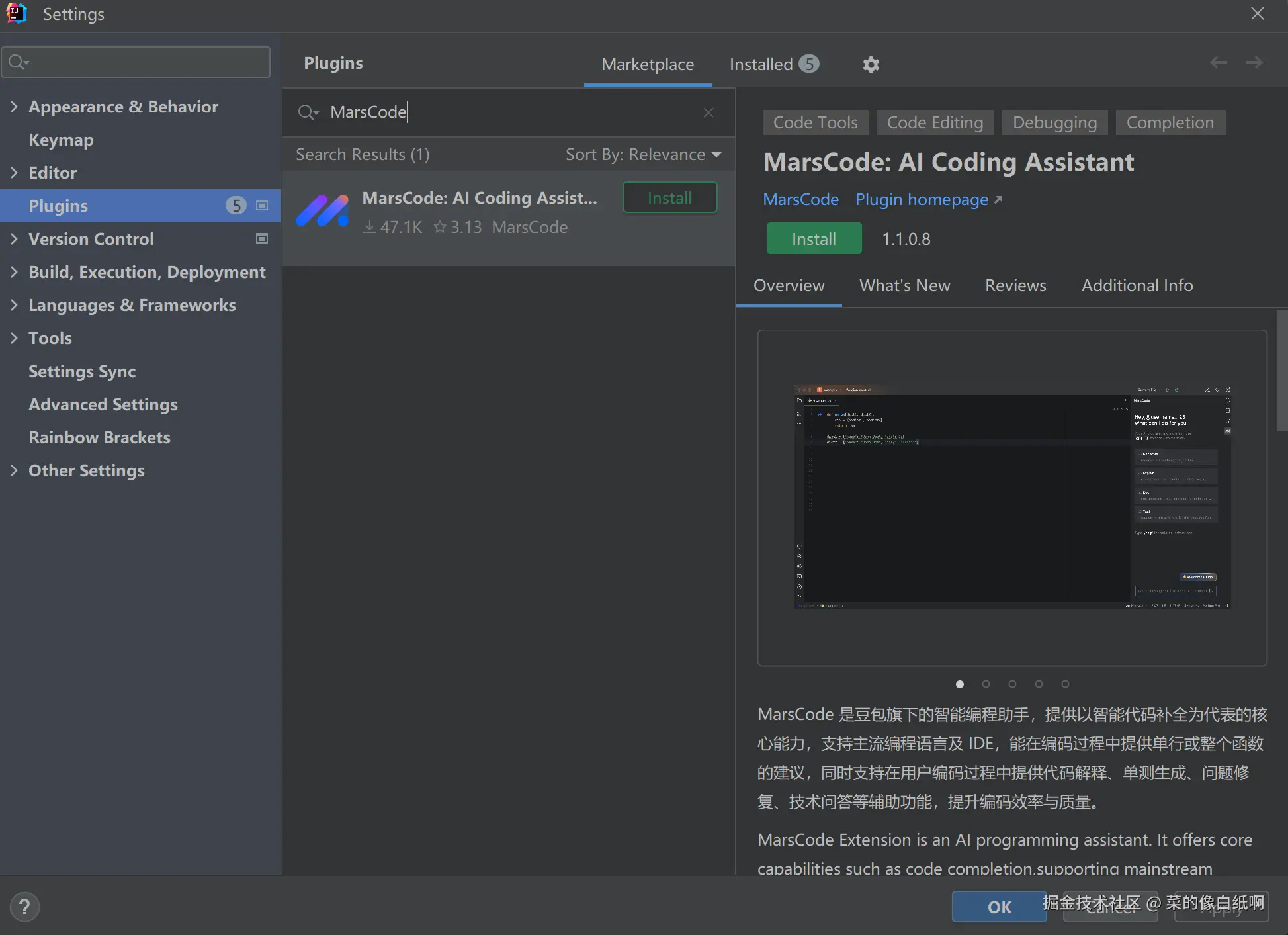Navigate forward with the right arrow
Viewport: 1288px width, 935px height.
pyautogui.click(x=1254, y=62)
